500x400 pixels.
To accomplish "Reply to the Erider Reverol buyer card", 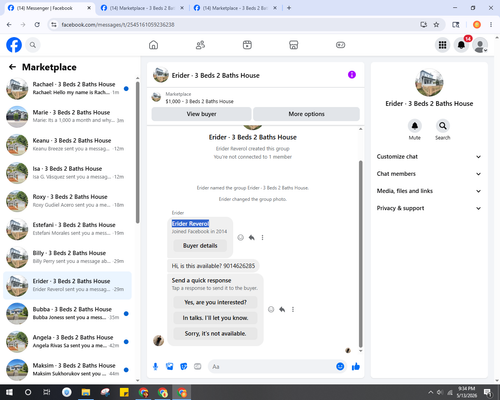I will point(252,237).
